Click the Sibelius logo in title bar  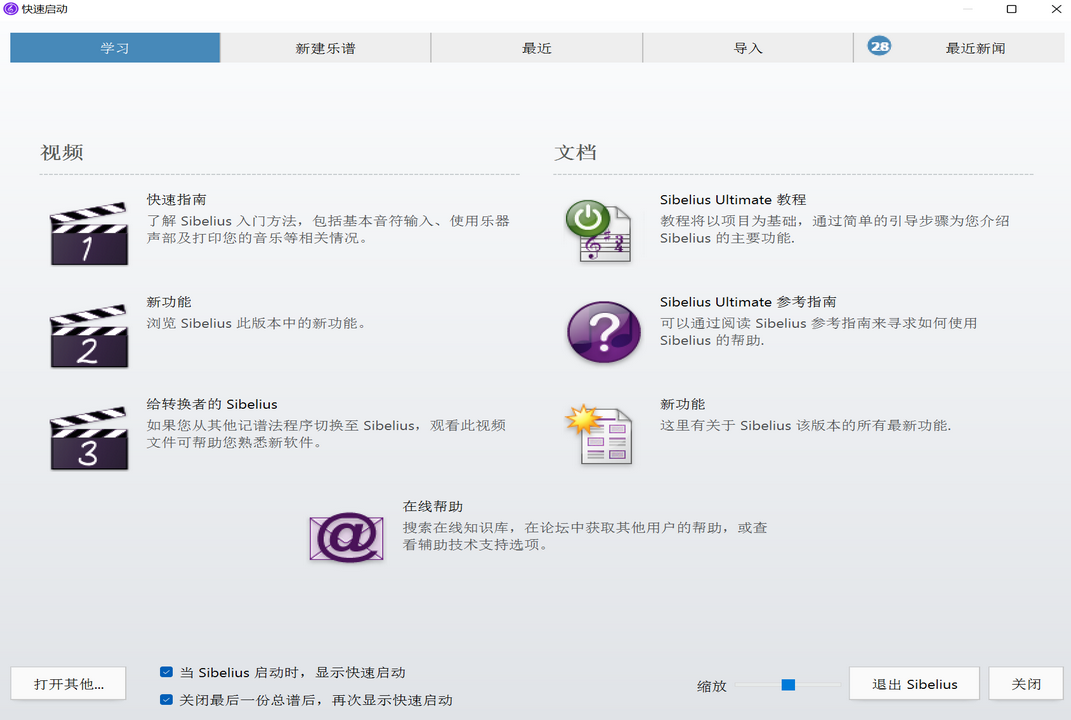pyautogui.click(x=10, y=9)
